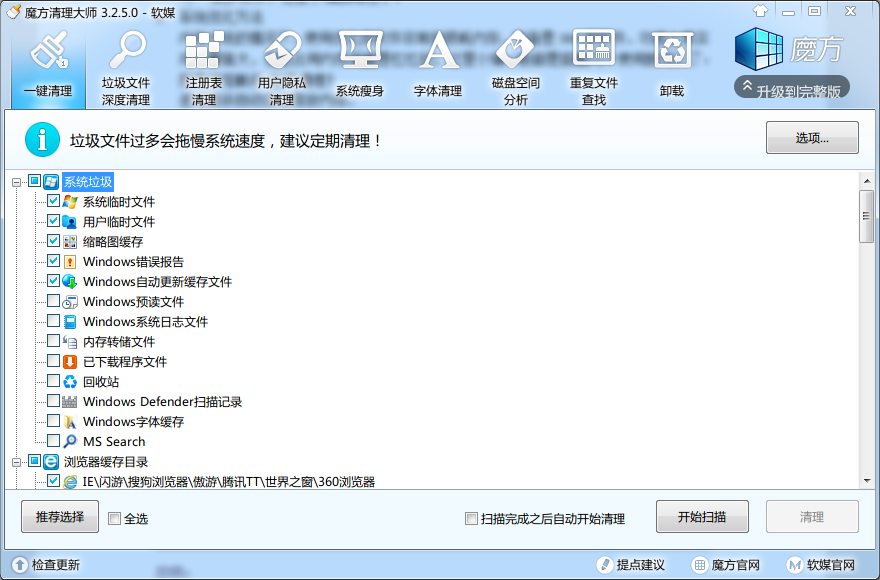Switch to 垃圾文件深度清理 tab label
880x580 pixels.
[126, 92]
